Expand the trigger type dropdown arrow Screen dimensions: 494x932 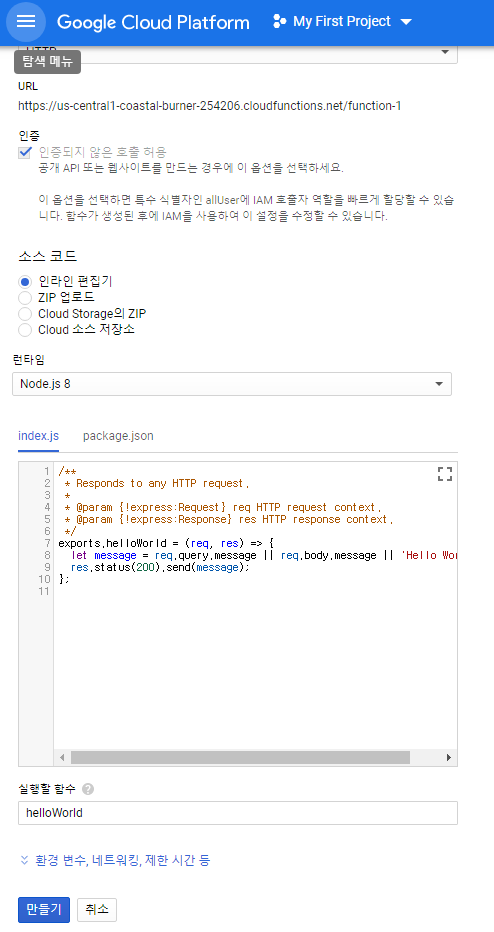445,52
